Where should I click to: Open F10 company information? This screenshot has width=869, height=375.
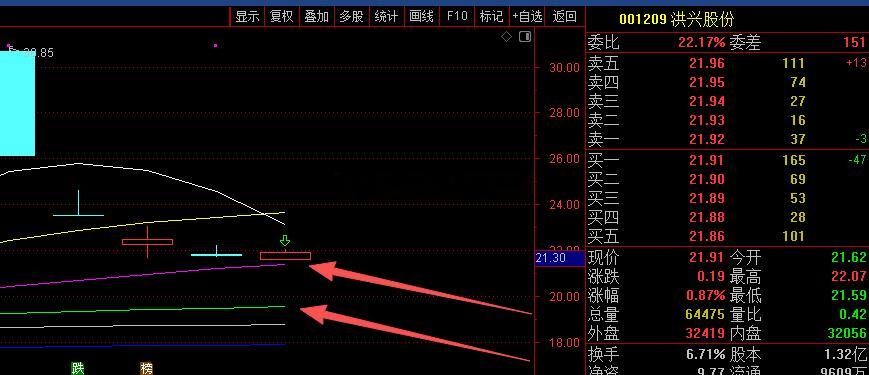tap(457, 17)
